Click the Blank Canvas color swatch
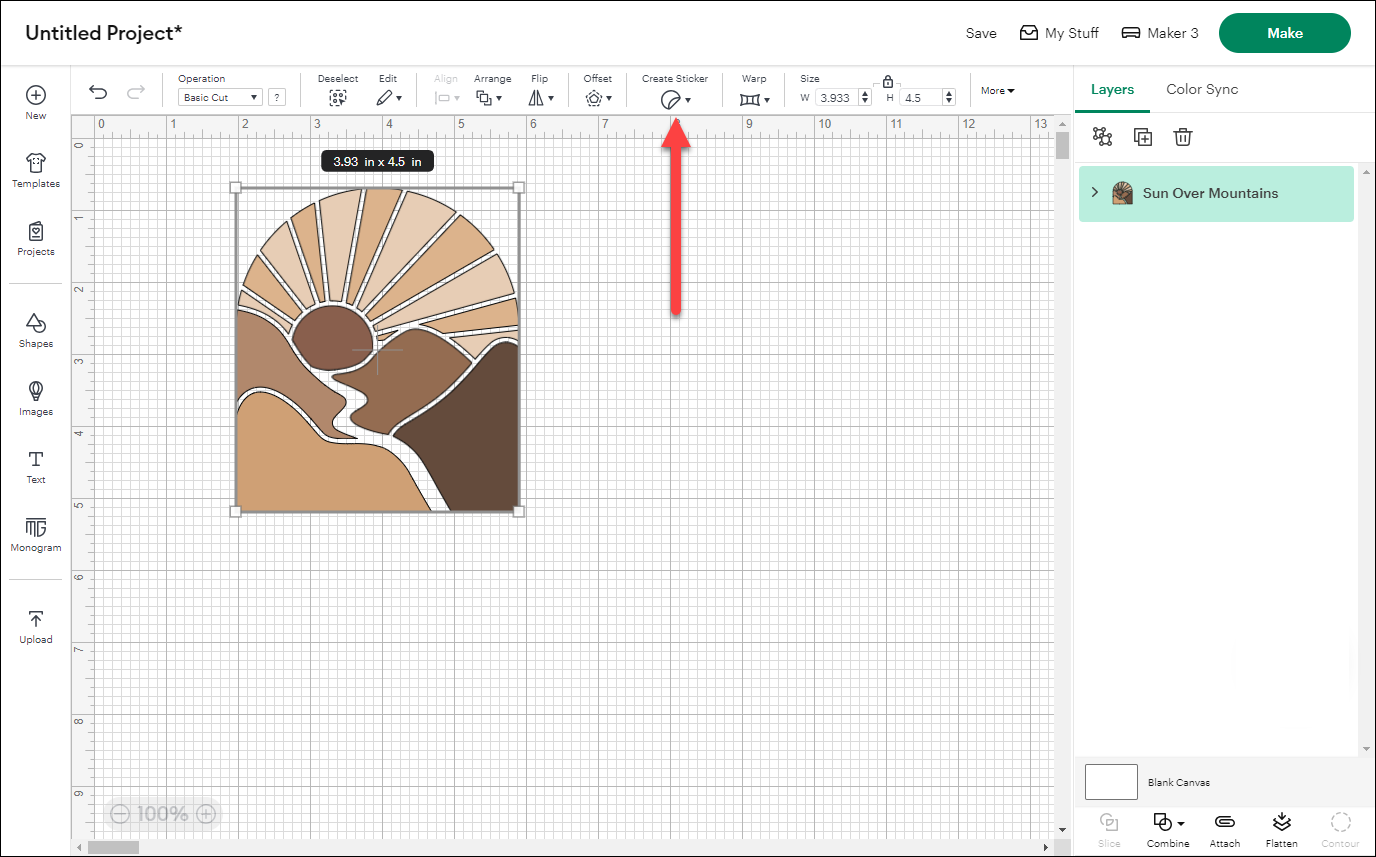 pyautogui.click(x=1110, y=782)
